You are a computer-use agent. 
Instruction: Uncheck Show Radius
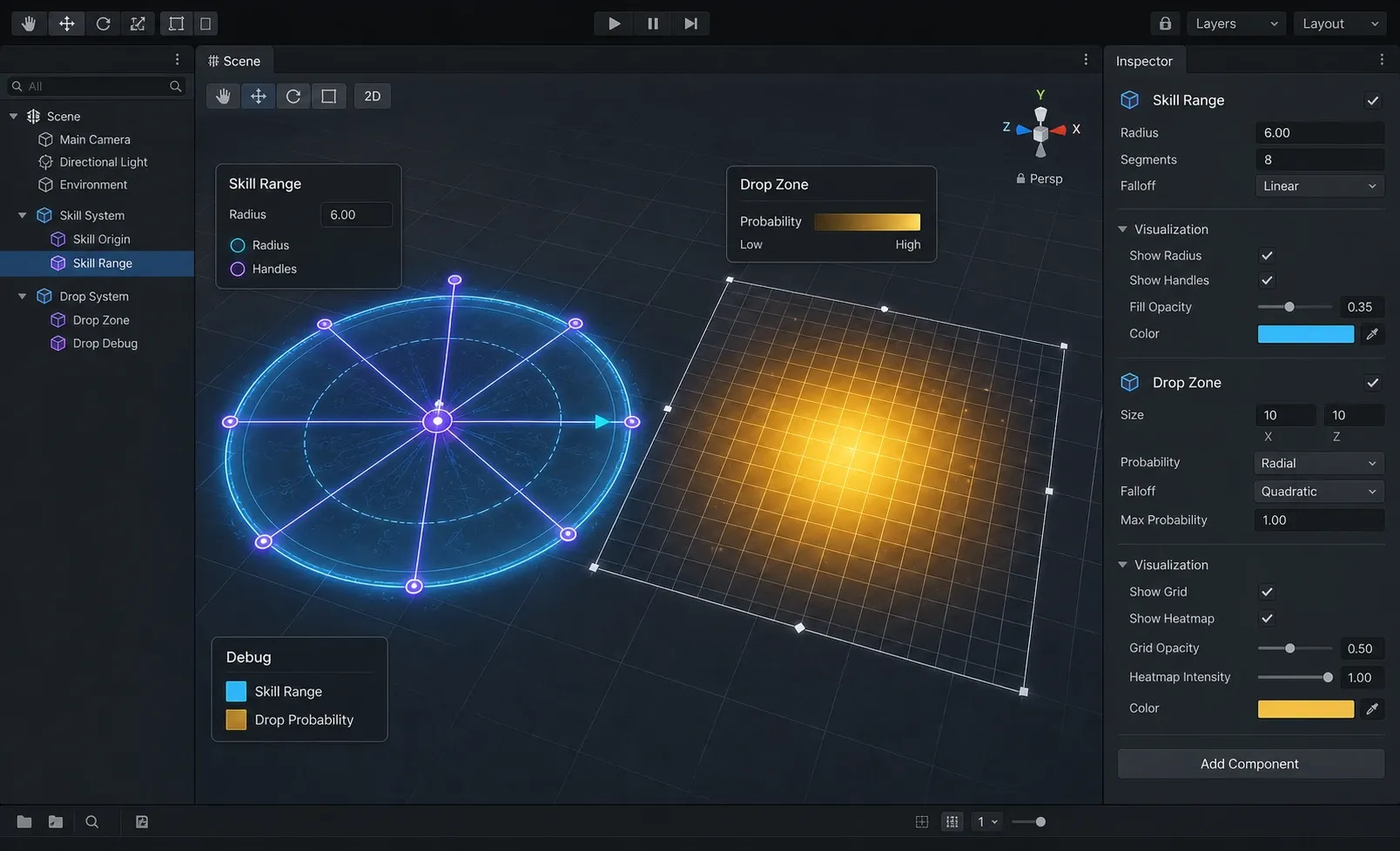click(1267, 256)
